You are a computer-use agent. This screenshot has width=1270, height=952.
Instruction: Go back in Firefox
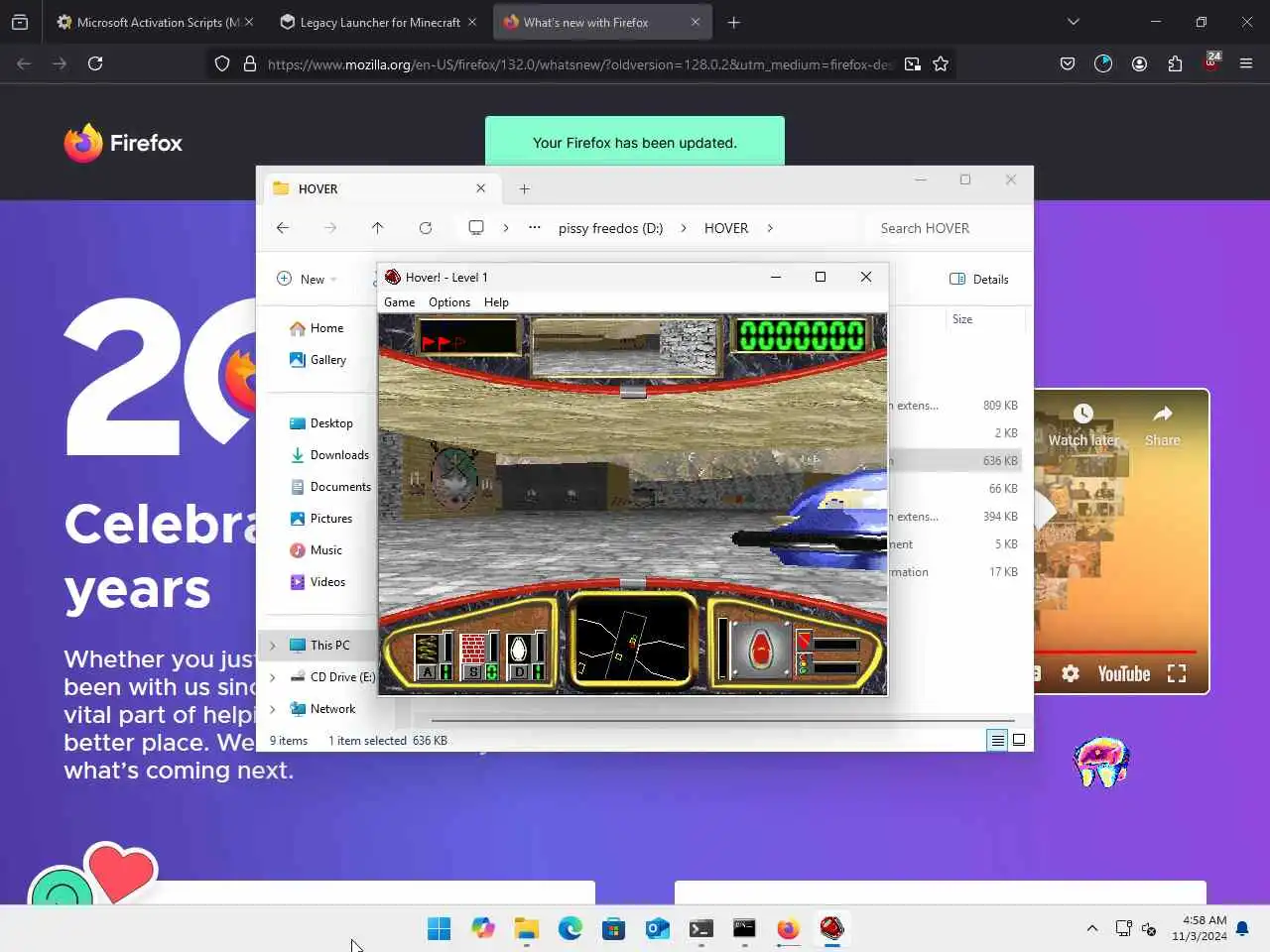pyautogui.click(x=25, y=63)
